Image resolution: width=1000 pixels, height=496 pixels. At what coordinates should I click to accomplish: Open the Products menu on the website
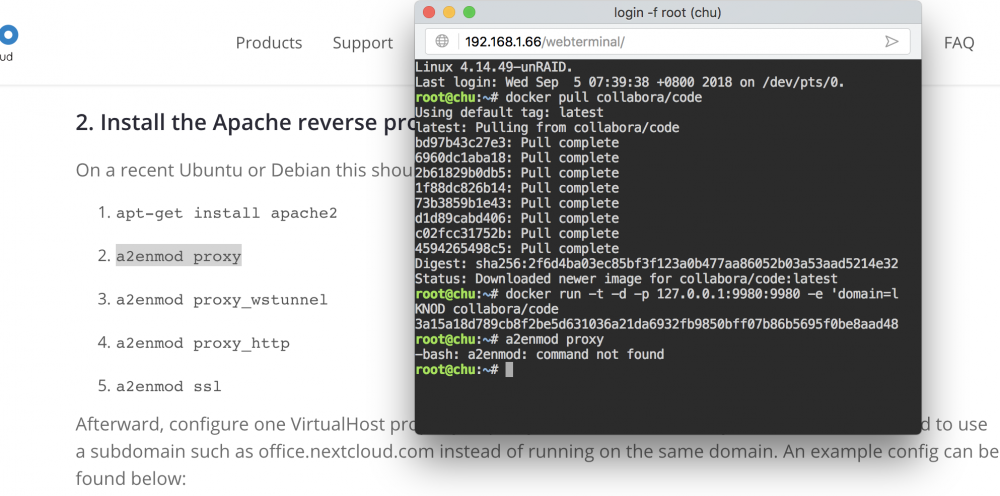pos(269,43)
